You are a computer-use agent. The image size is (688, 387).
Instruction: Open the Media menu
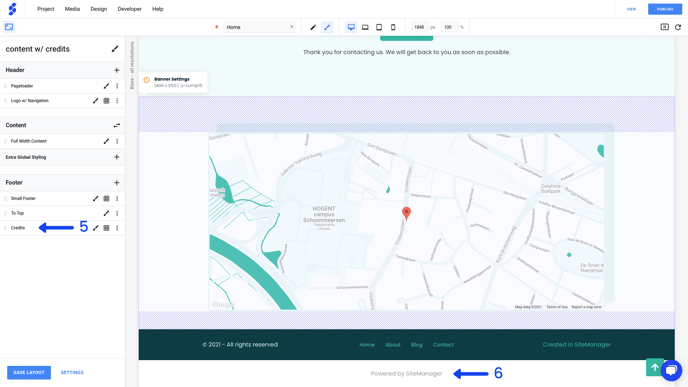coord(72,9)
